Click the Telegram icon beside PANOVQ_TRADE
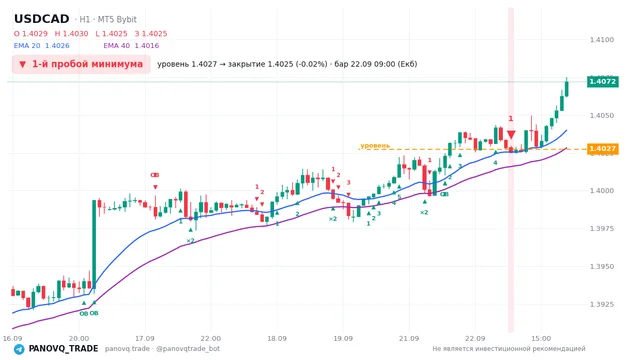The height and width of the screenshot is (360, 640). point(19,349)
